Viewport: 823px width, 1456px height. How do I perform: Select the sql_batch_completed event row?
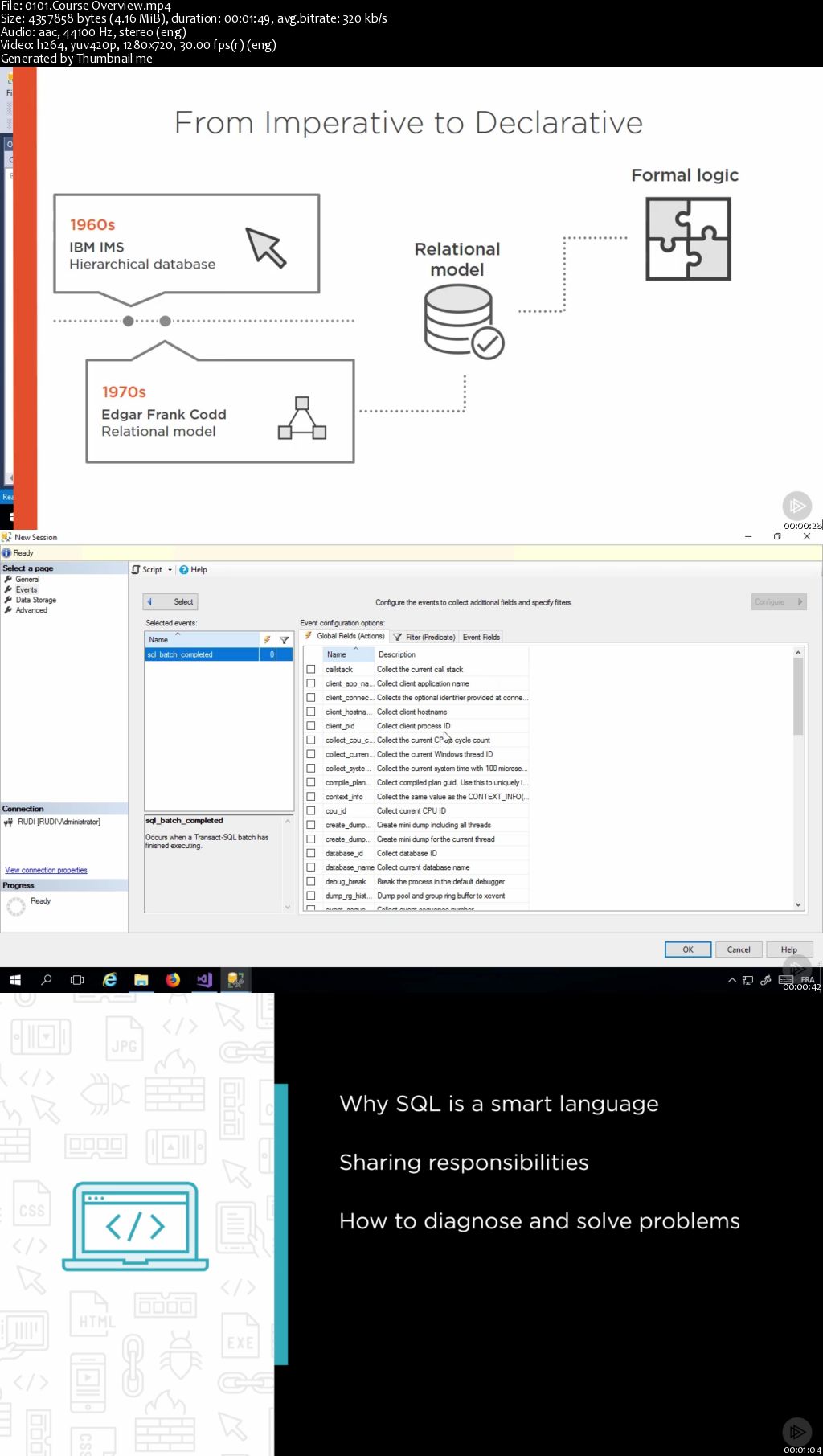click(219, 654)
